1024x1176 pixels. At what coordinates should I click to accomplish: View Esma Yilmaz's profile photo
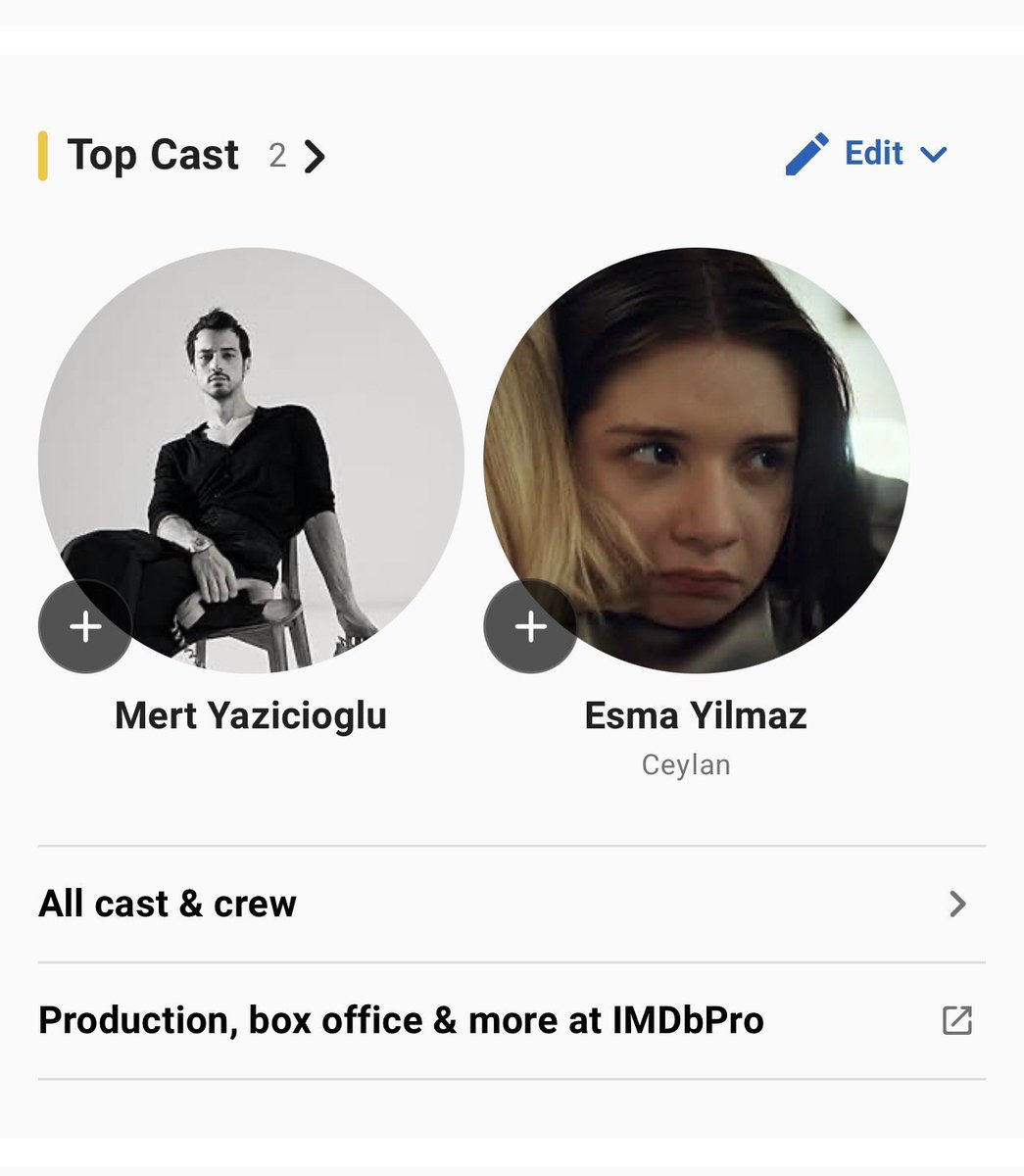coord(697,461)
